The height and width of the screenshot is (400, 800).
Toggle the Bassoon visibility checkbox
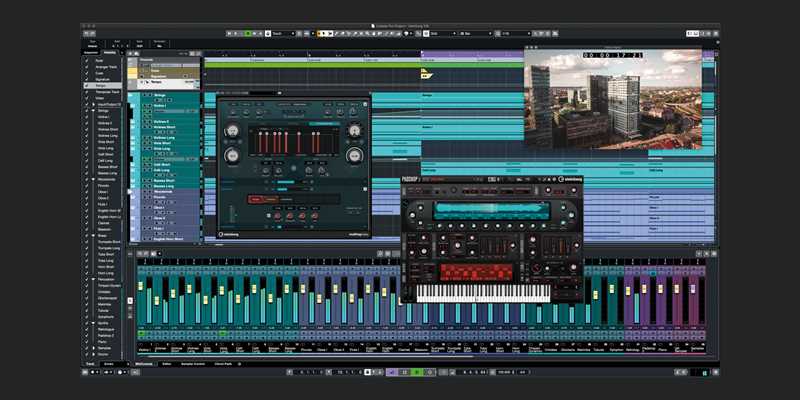coord(86,229)
